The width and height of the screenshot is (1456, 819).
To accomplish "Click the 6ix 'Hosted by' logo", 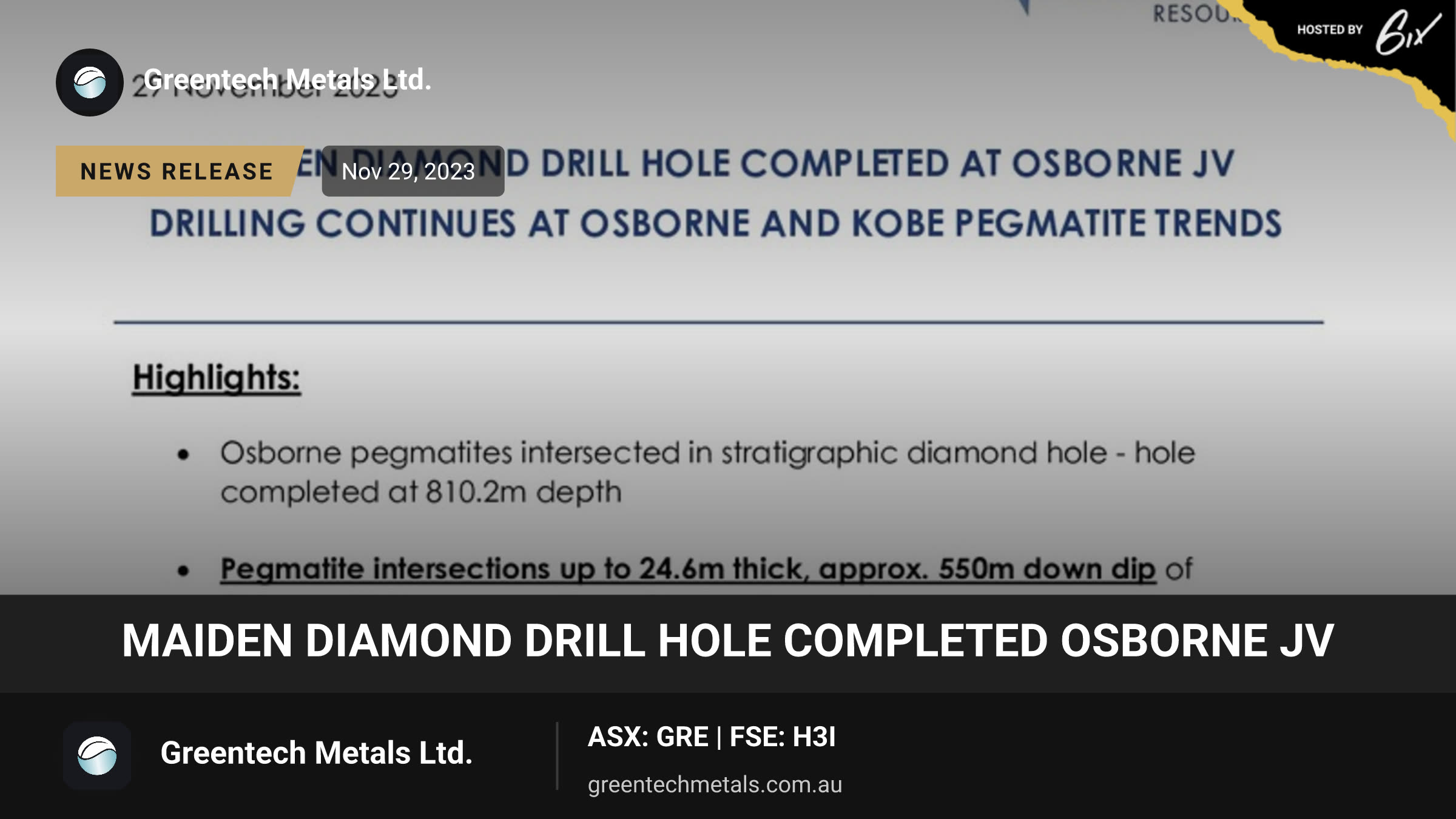I will 1369,32.
